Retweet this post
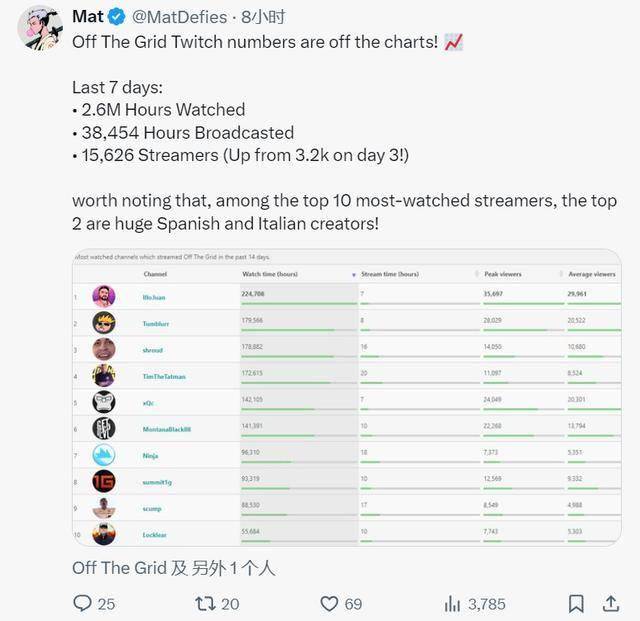 pos(204,603)
